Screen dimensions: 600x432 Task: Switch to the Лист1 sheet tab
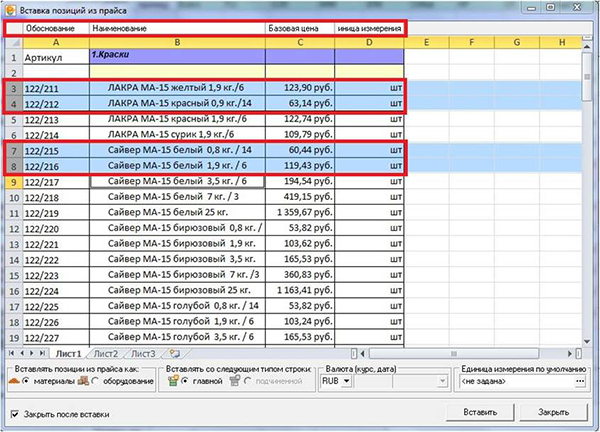click(68, 354)
